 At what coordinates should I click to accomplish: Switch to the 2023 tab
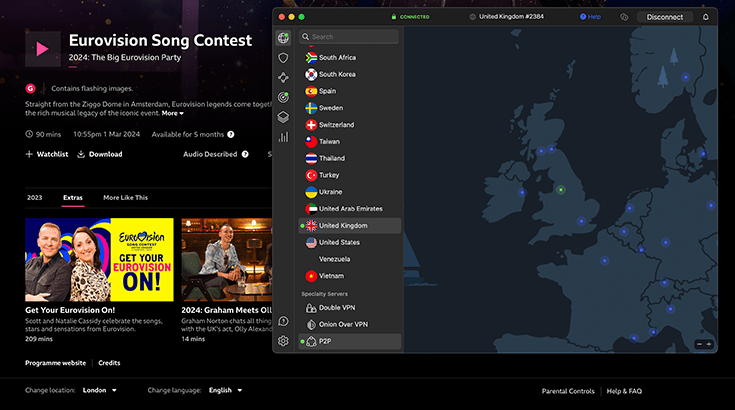(x=34, y=198)
